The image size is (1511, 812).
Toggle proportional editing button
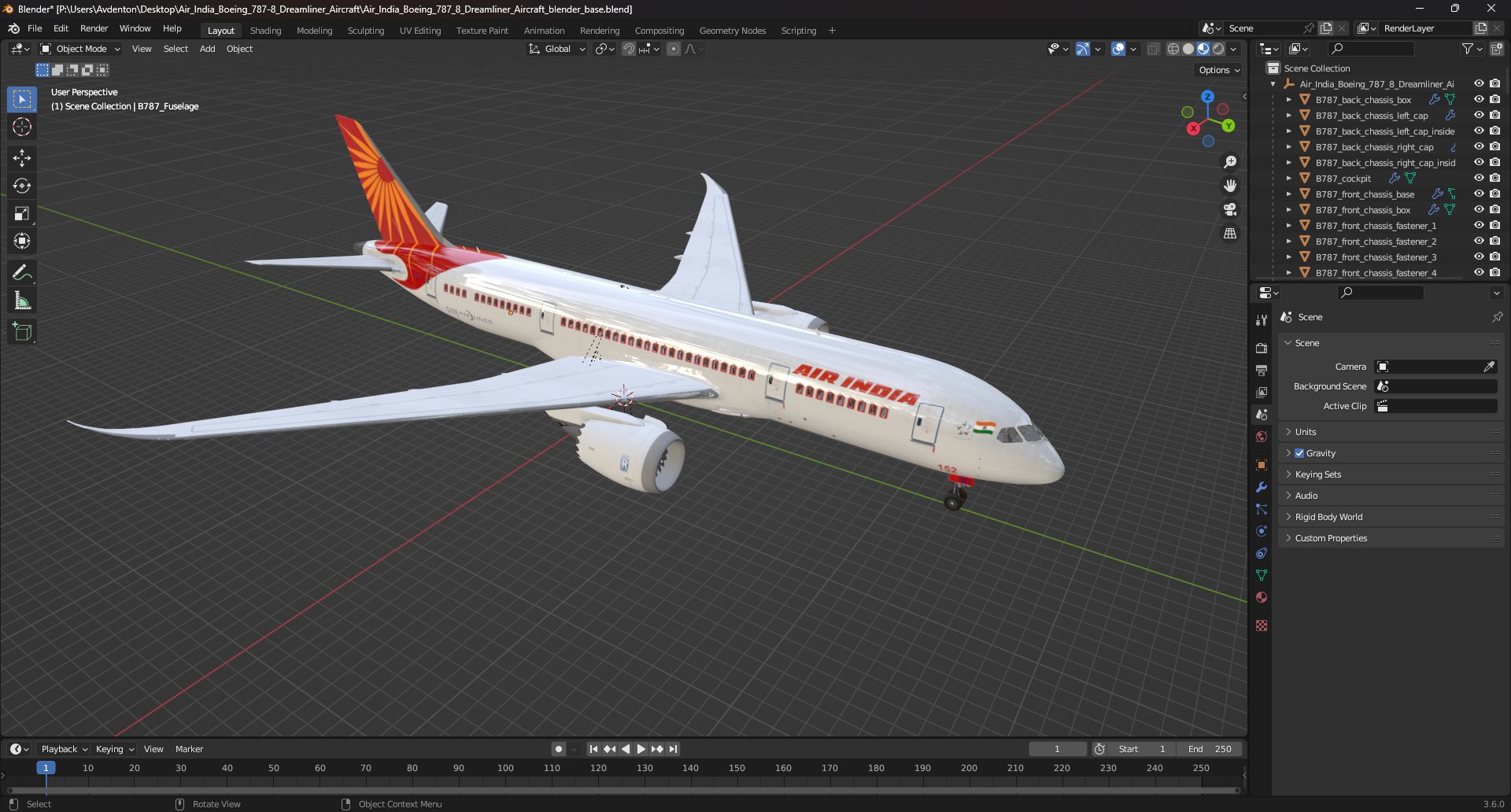pos(674,49)
